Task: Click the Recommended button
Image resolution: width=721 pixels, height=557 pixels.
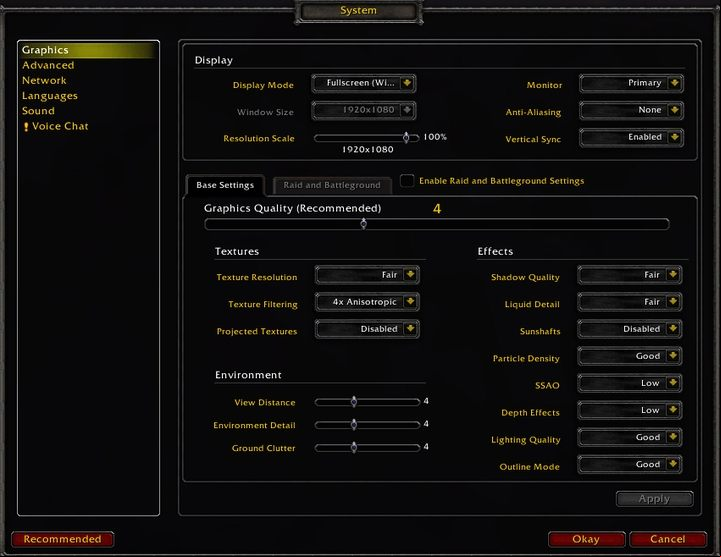Action: point(63,539)
